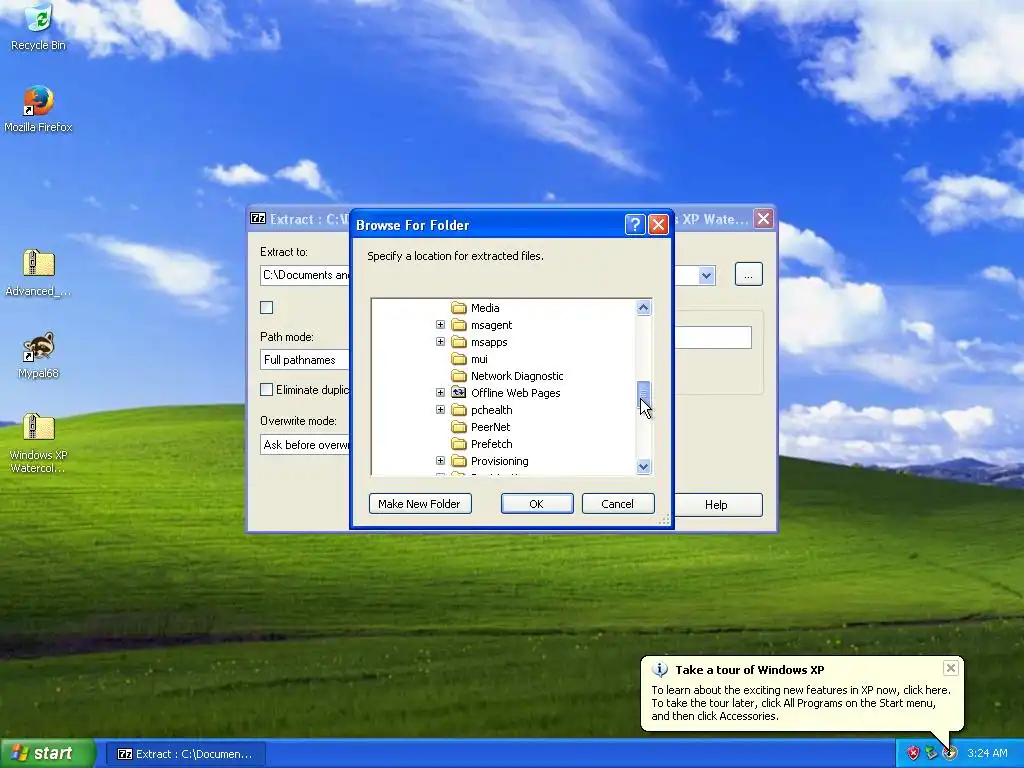The width and height of the screenshot is (1024, 768).
Task: Confirm folder selection with OK
Action: click(537, 504)
